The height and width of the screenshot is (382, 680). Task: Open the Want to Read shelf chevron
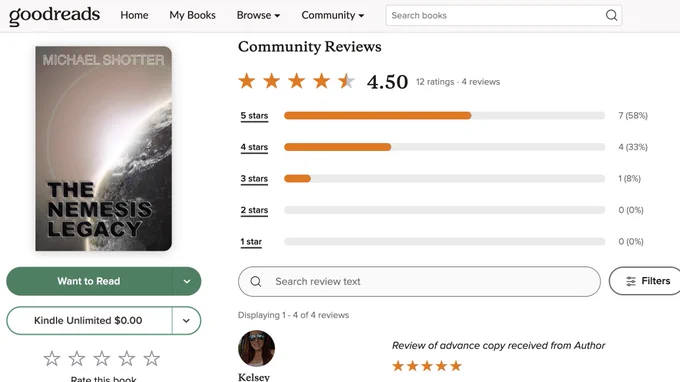point(186,281)
